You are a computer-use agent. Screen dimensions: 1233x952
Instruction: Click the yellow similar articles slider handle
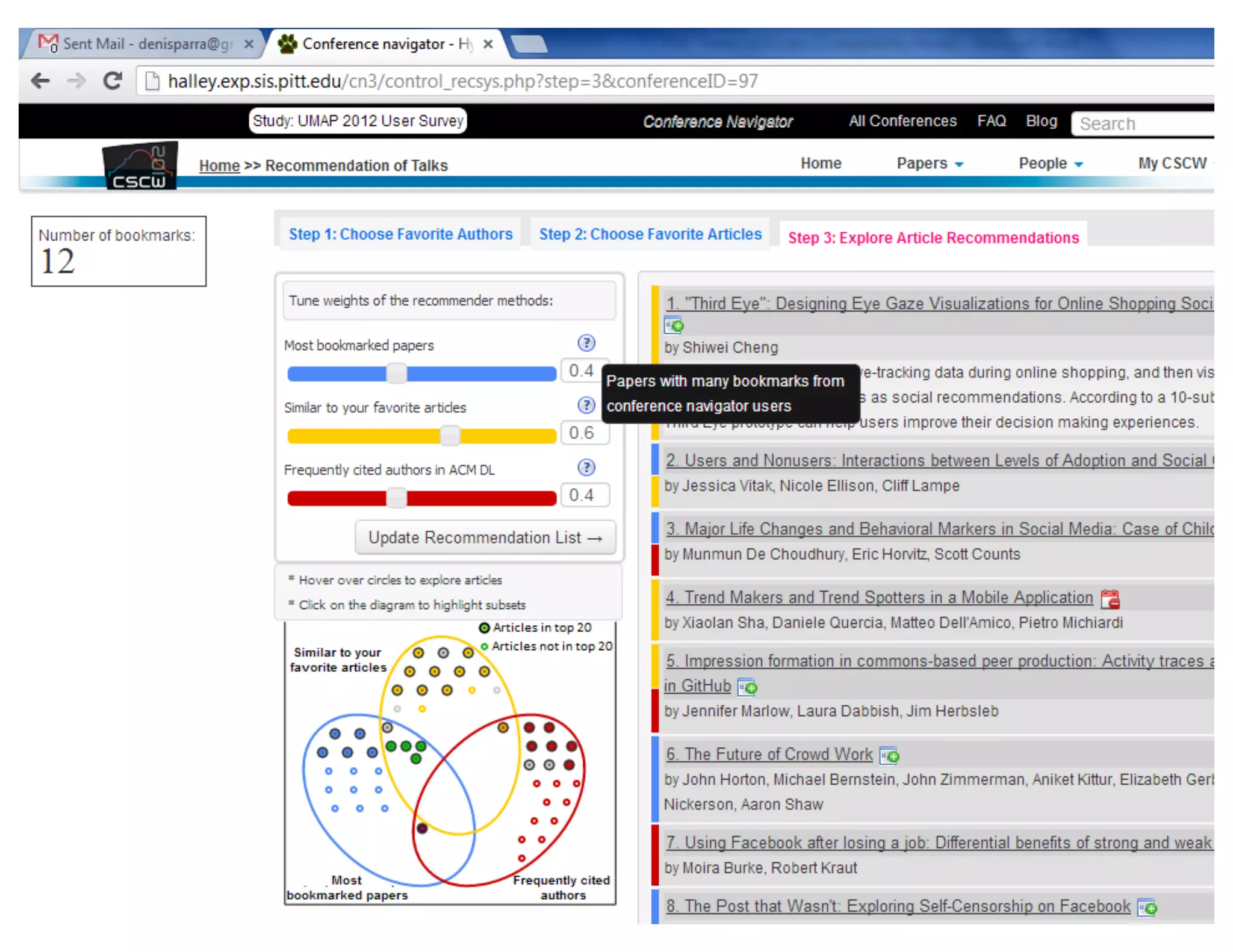pyautogui.click(x=450, y=435)
